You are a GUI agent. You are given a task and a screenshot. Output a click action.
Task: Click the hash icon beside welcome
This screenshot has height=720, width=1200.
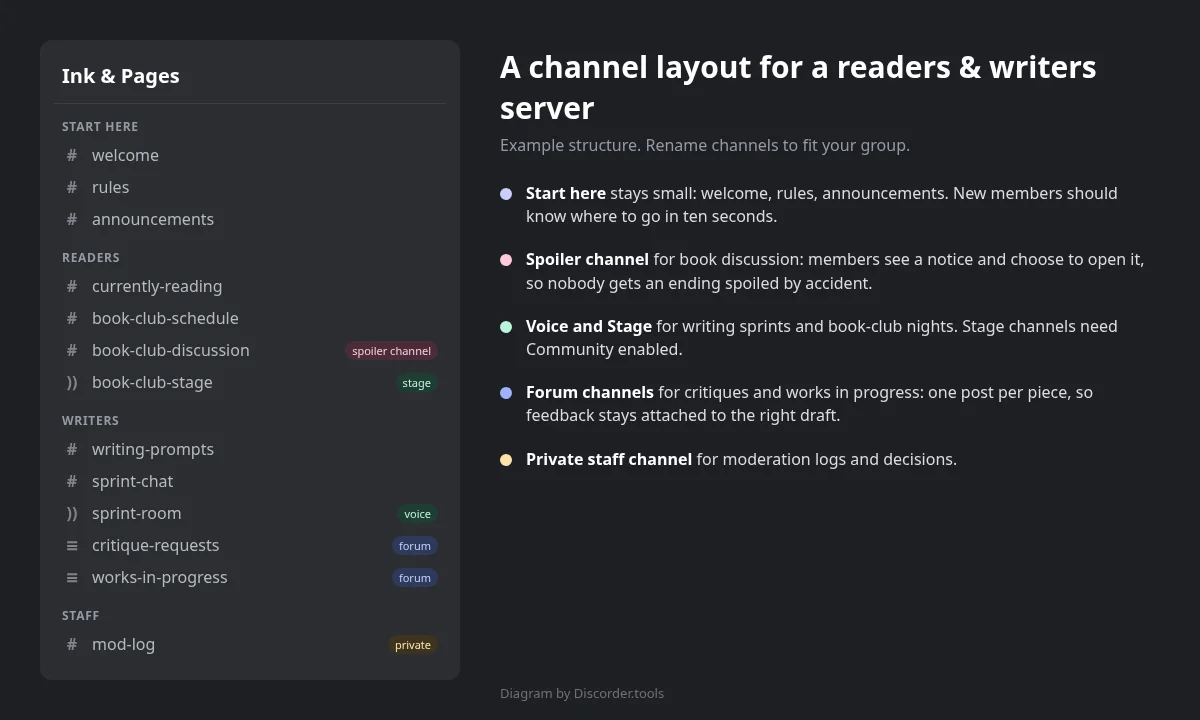click(x=72, y=155)
